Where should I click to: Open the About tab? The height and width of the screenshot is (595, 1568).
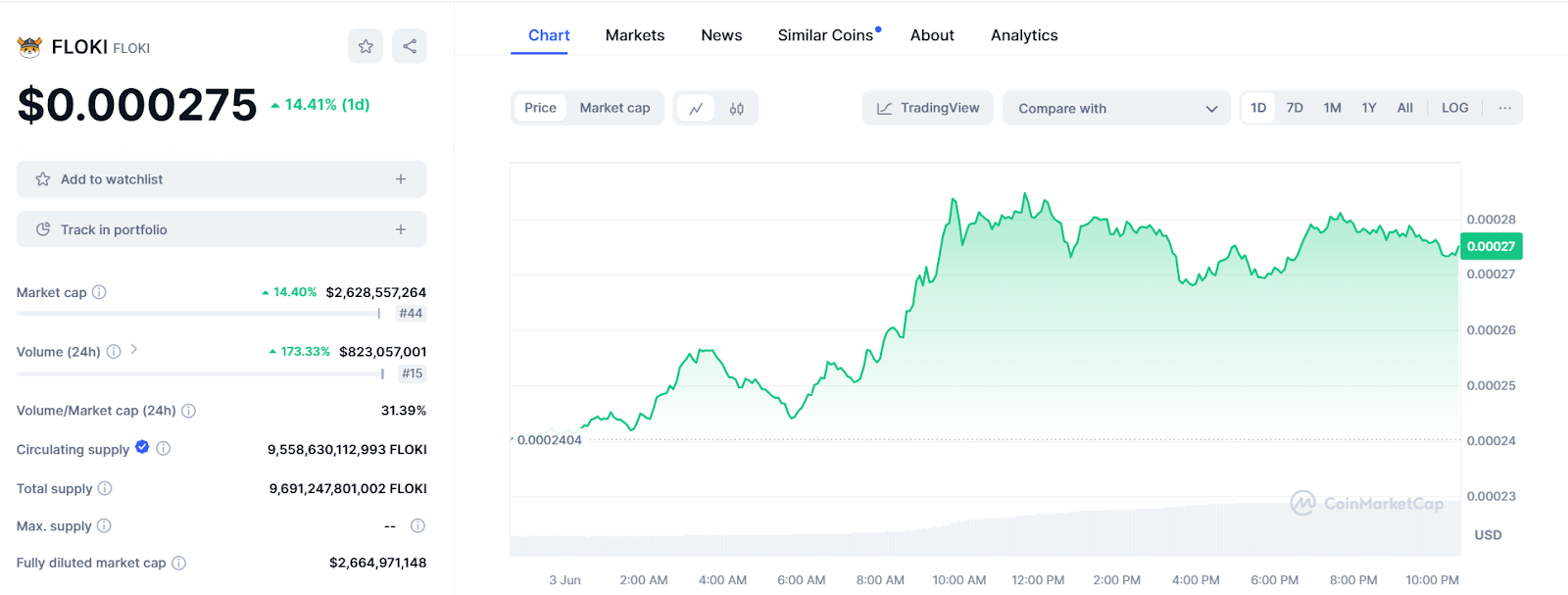pyautogui.click(x=932, y=35)
